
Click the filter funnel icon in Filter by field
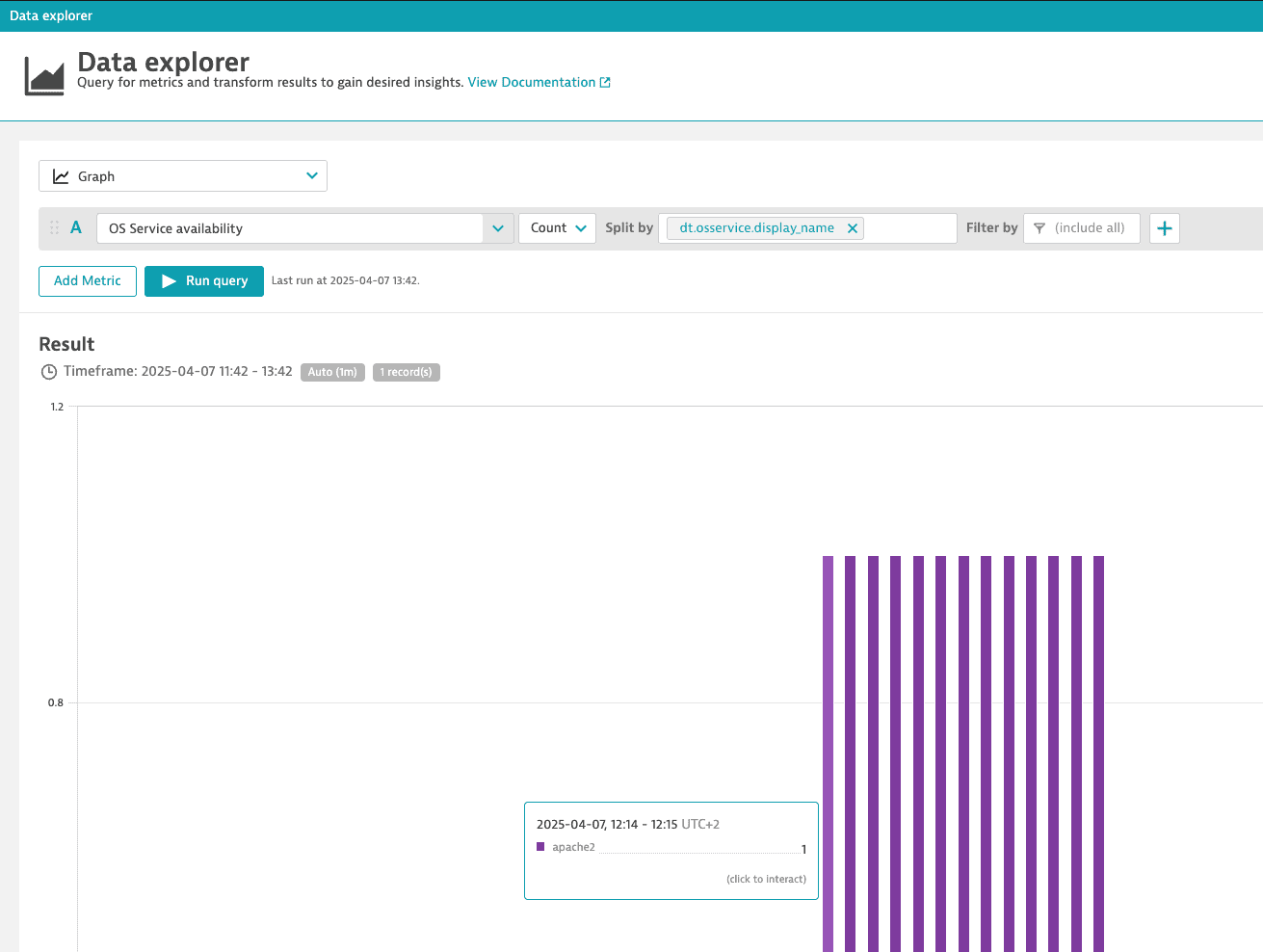tap(1038, 228)
